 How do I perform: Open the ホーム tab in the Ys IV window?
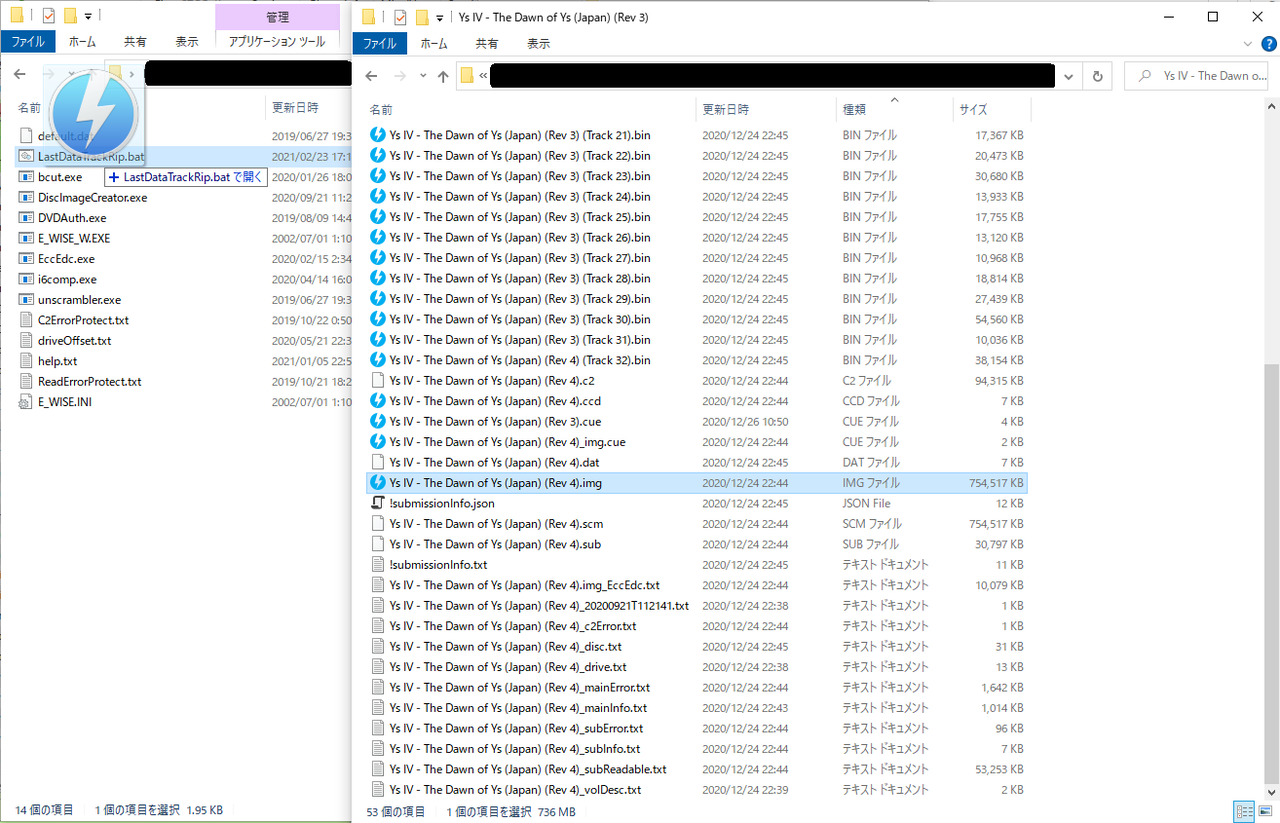(434, 44)
